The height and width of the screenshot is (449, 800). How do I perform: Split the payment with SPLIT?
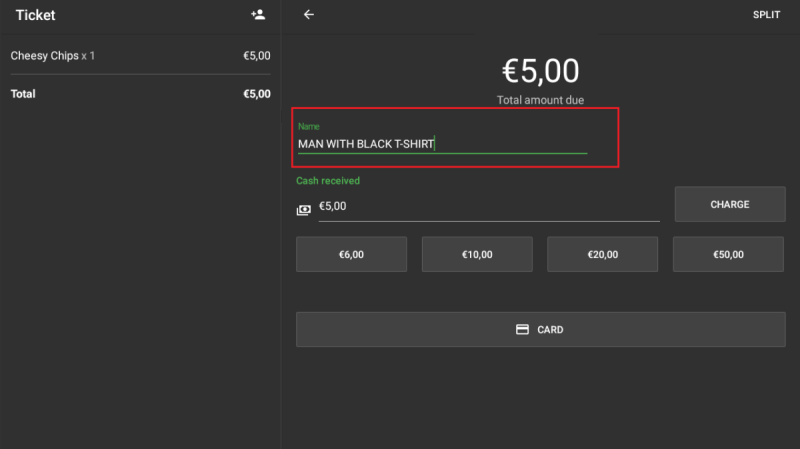pyautogui.click(x=766, y=15)
